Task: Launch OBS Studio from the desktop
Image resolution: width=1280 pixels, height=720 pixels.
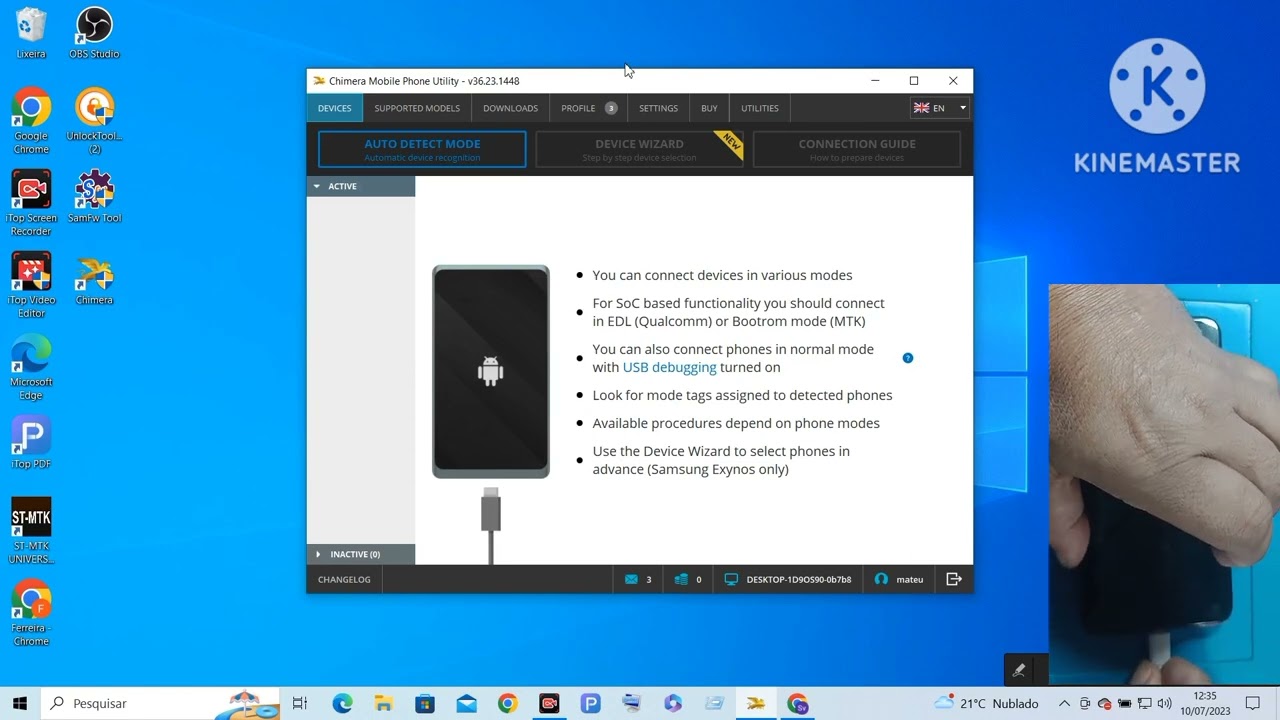Action: click(x=94, y=33)
